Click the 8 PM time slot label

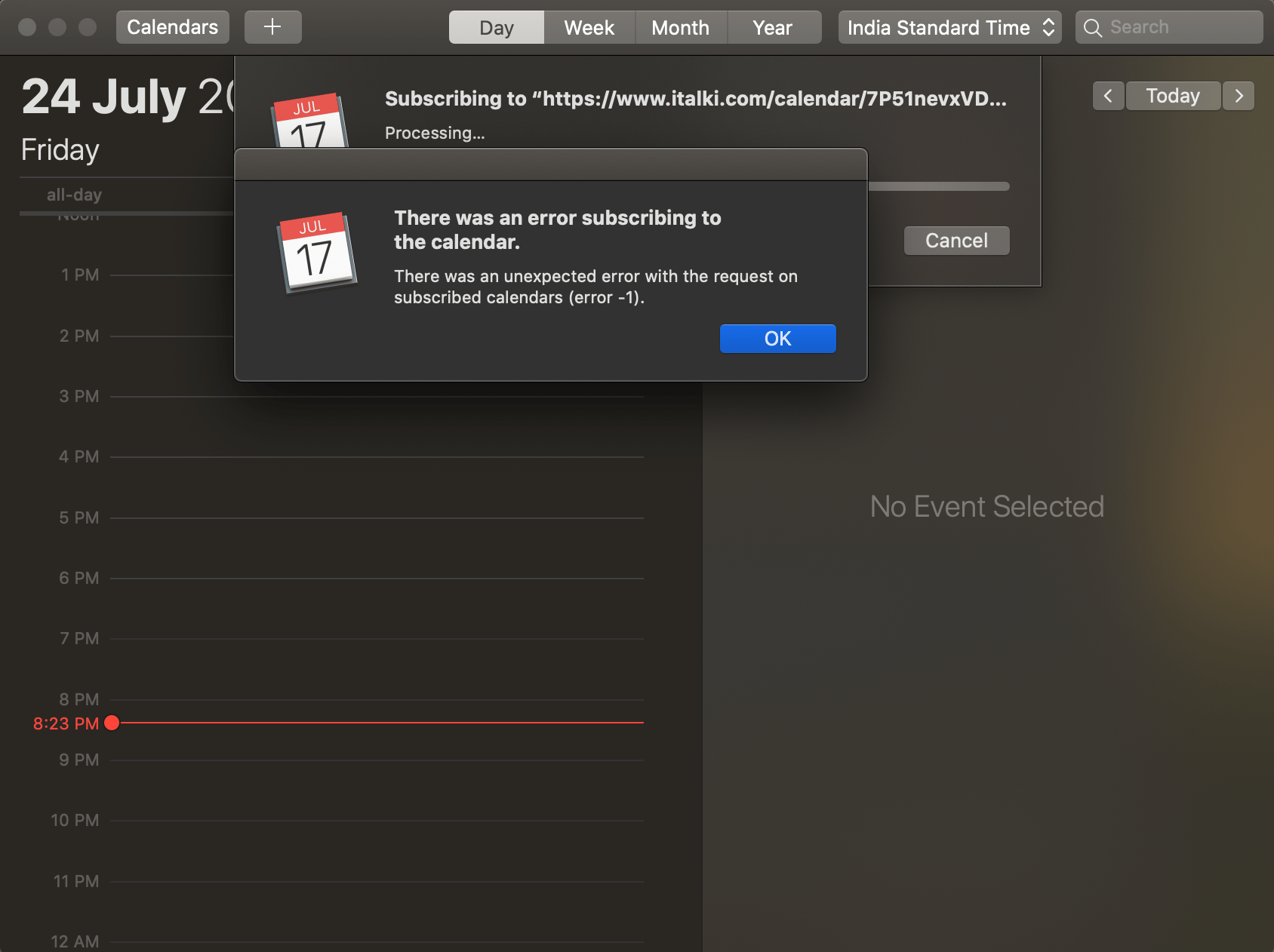[79, 699]
